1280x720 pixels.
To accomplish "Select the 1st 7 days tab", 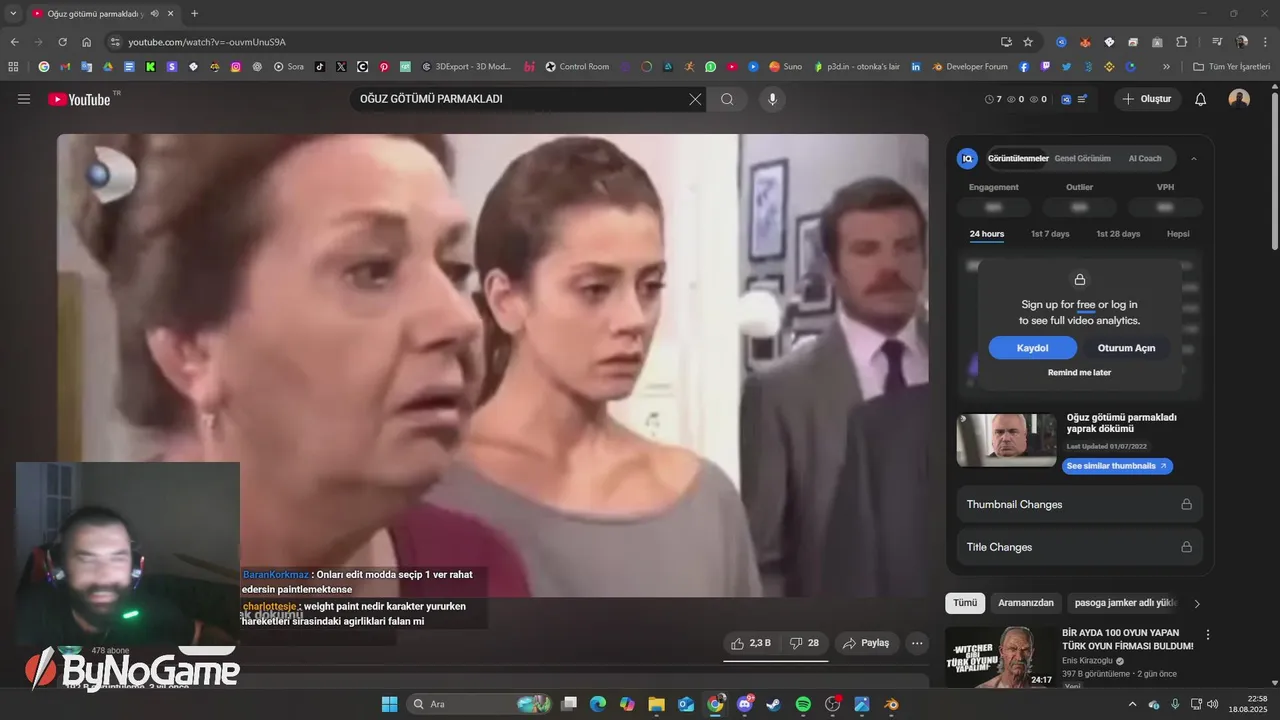I will coord(1050,234).
